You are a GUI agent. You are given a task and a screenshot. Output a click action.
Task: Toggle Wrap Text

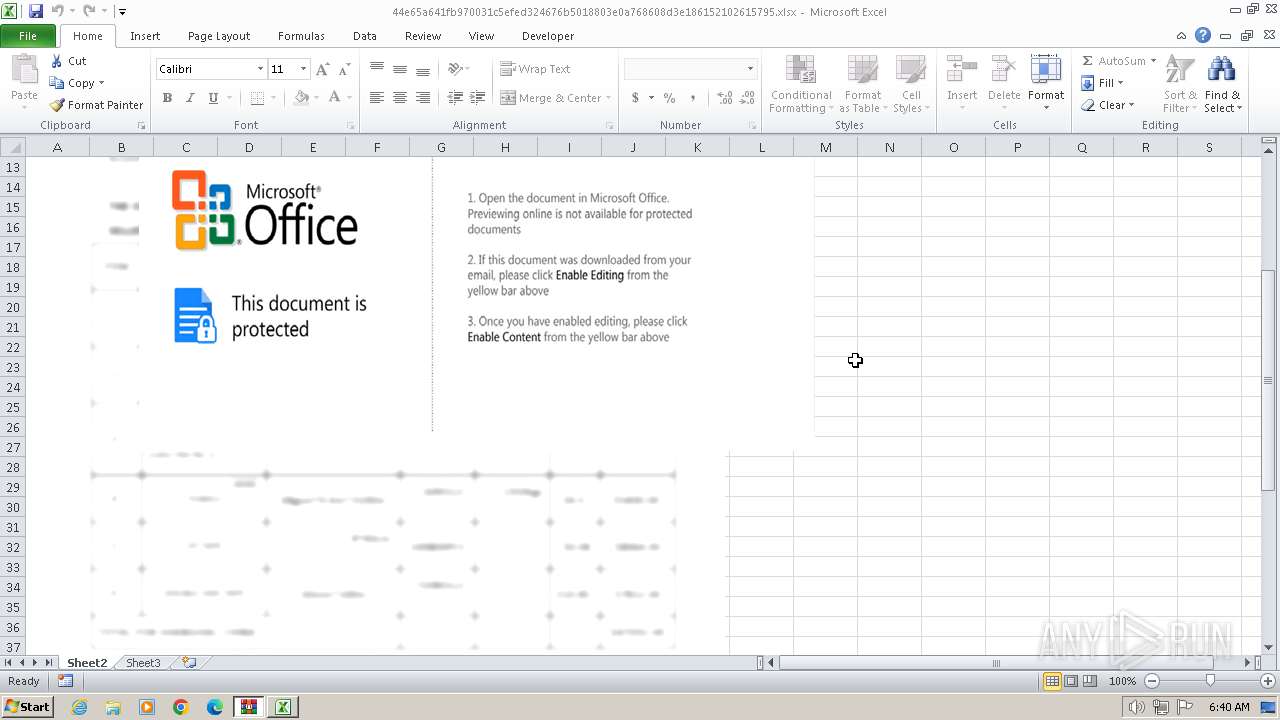coord(536,69)
